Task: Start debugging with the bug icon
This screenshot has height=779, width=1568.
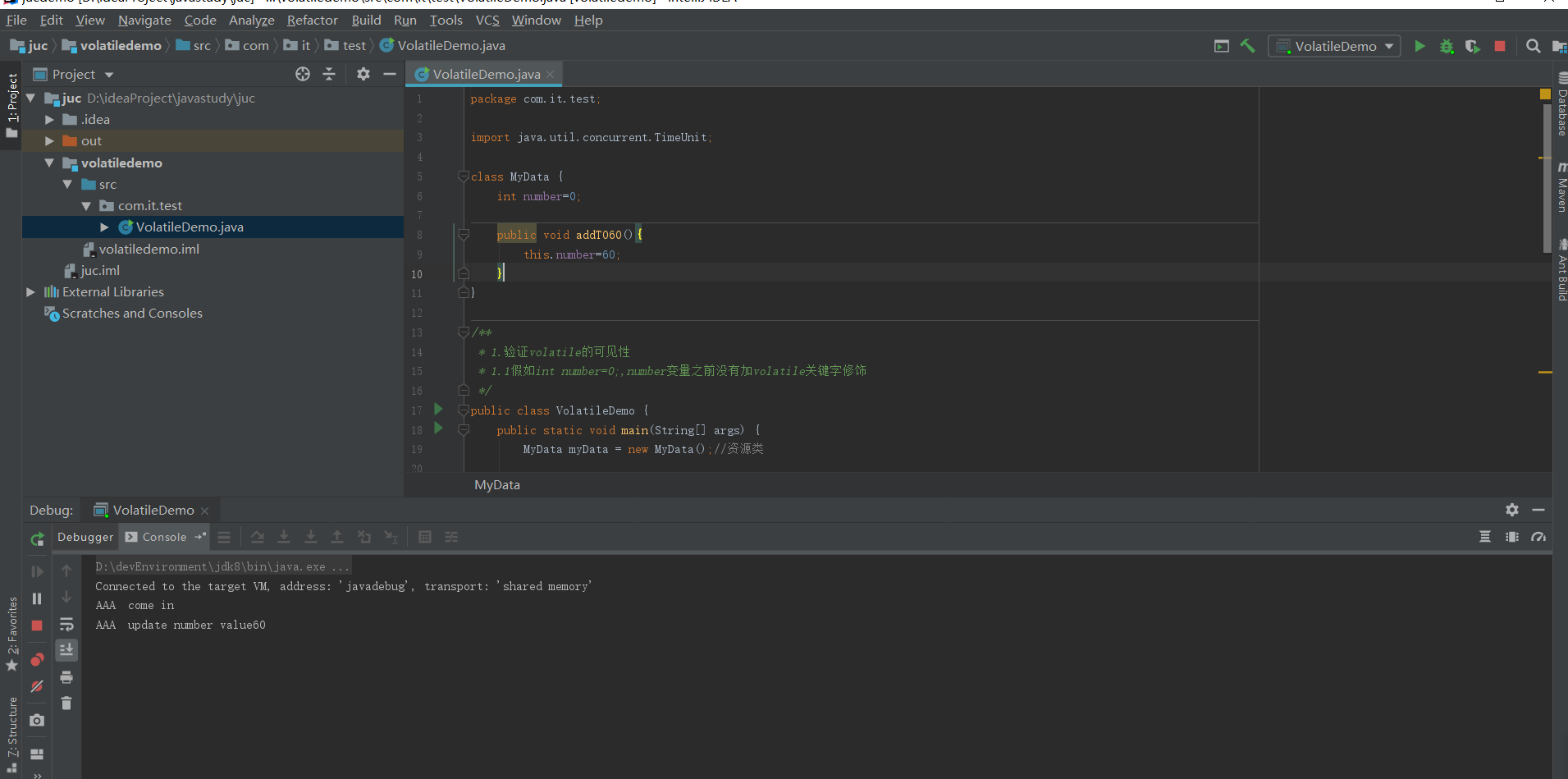Action: tap(1447, 46)
